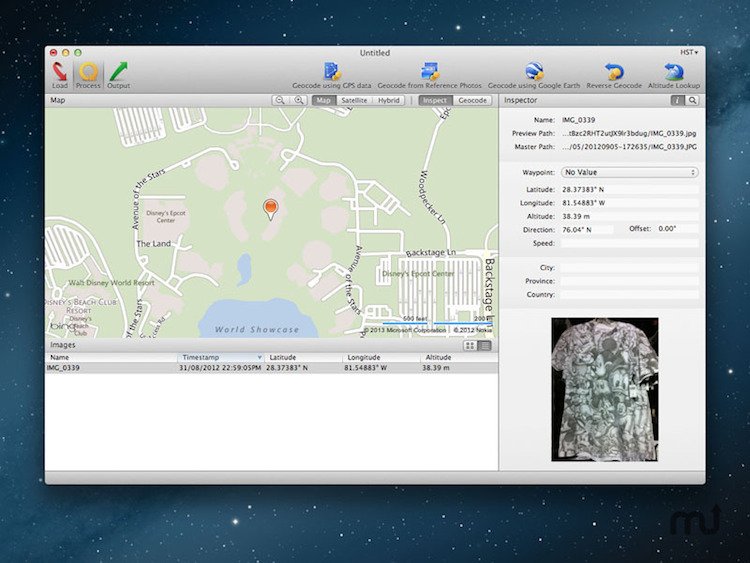Click the Output toolbar icon
The width and height of the screenshot is (750, 563).
click(118, 76)
